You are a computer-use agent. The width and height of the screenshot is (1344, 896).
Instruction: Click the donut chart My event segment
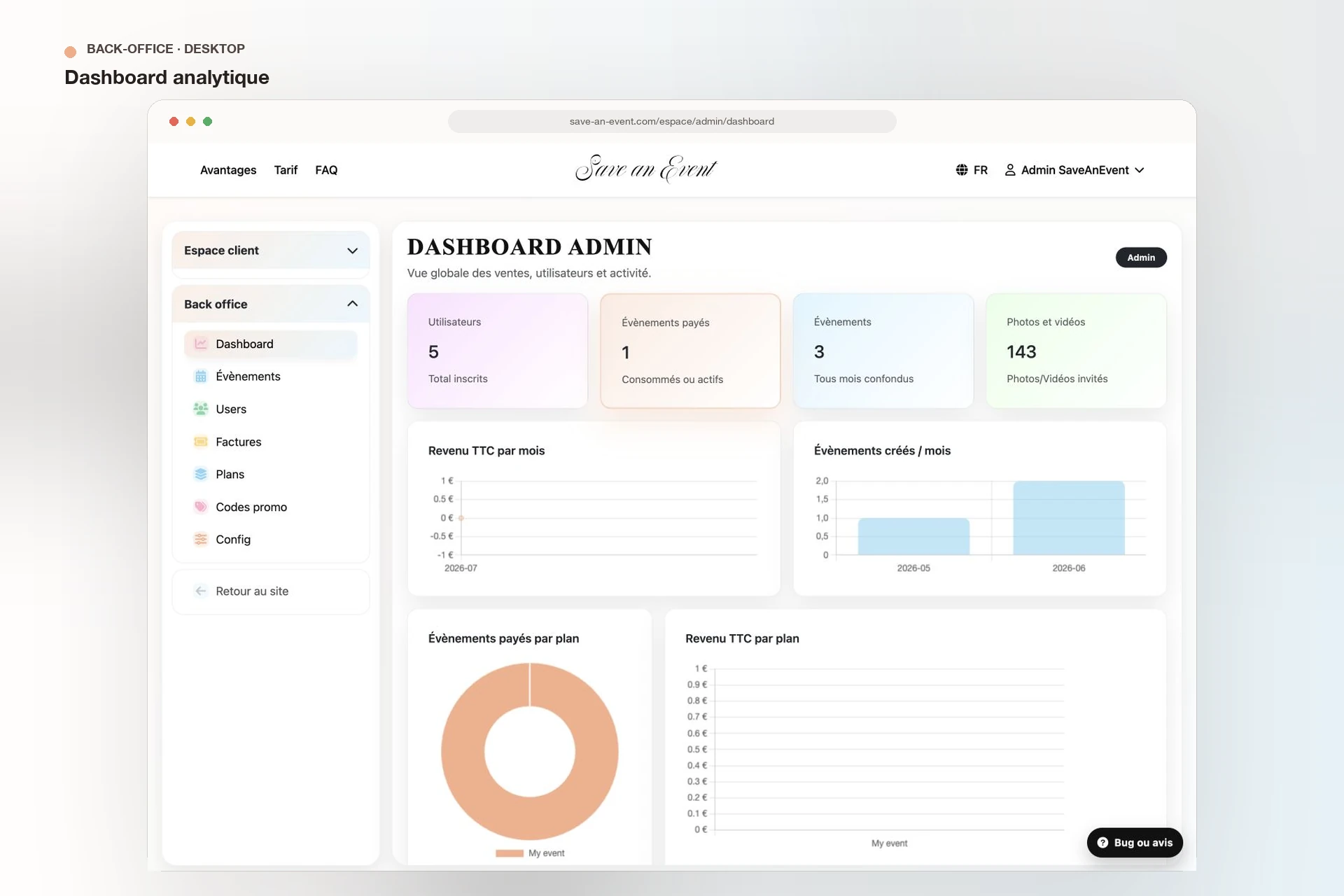(462, 752)
